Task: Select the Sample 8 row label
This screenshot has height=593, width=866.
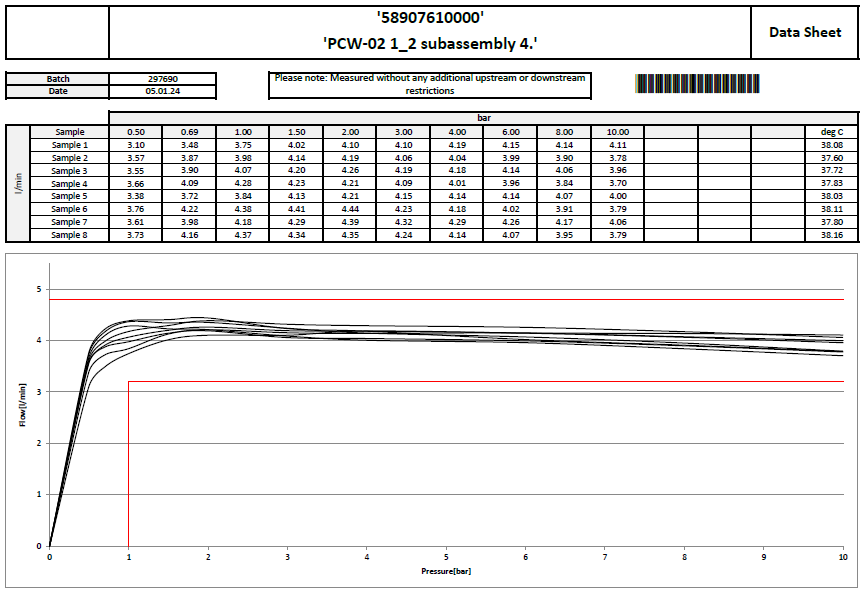Action: (69, 235)
